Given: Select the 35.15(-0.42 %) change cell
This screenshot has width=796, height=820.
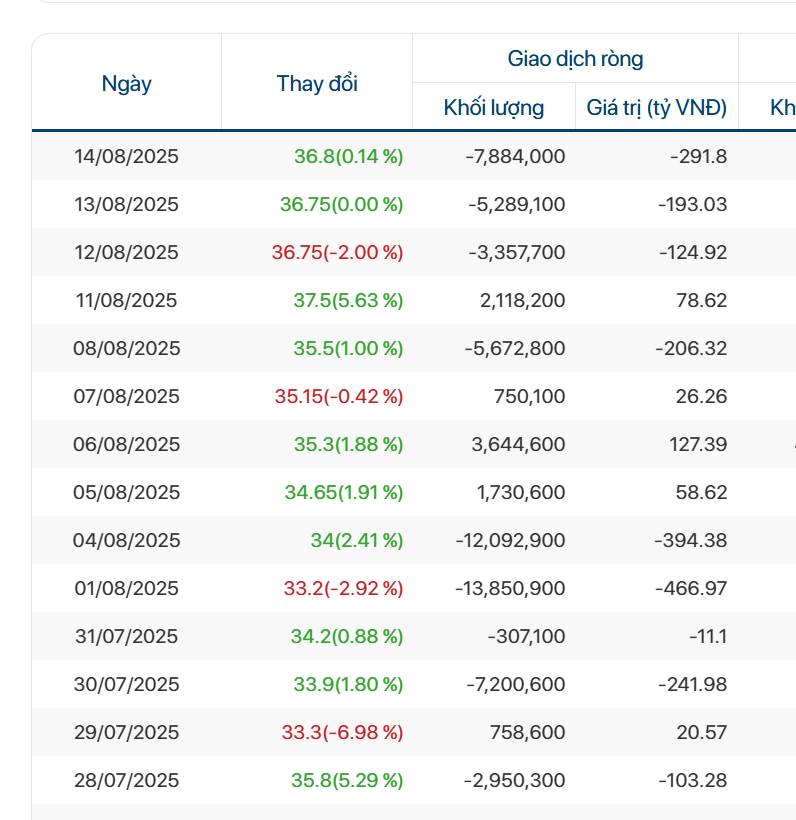Looking at the screenshot, I should pyautogui.click(x=339, y=396).
